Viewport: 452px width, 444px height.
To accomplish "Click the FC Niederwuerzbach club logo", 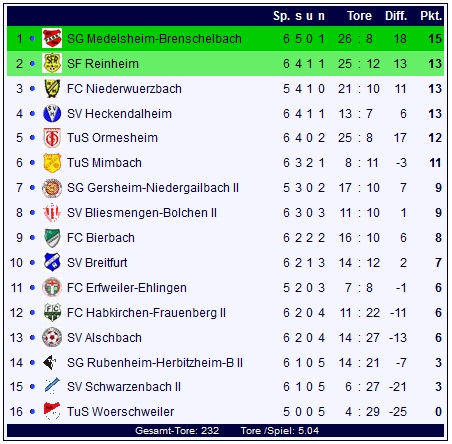I will pyautogui.click(x=52, y=88).
